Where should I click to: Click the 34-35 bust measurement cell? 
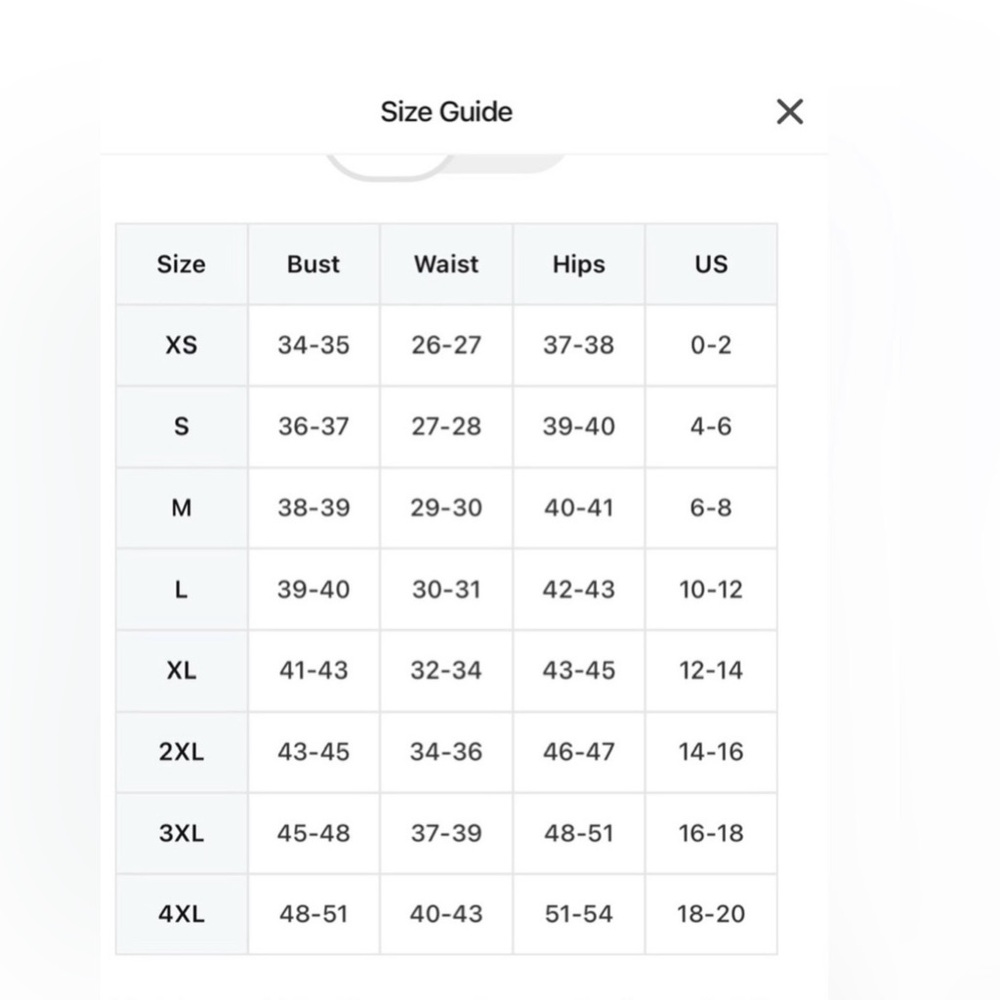[x=314, y=345]
